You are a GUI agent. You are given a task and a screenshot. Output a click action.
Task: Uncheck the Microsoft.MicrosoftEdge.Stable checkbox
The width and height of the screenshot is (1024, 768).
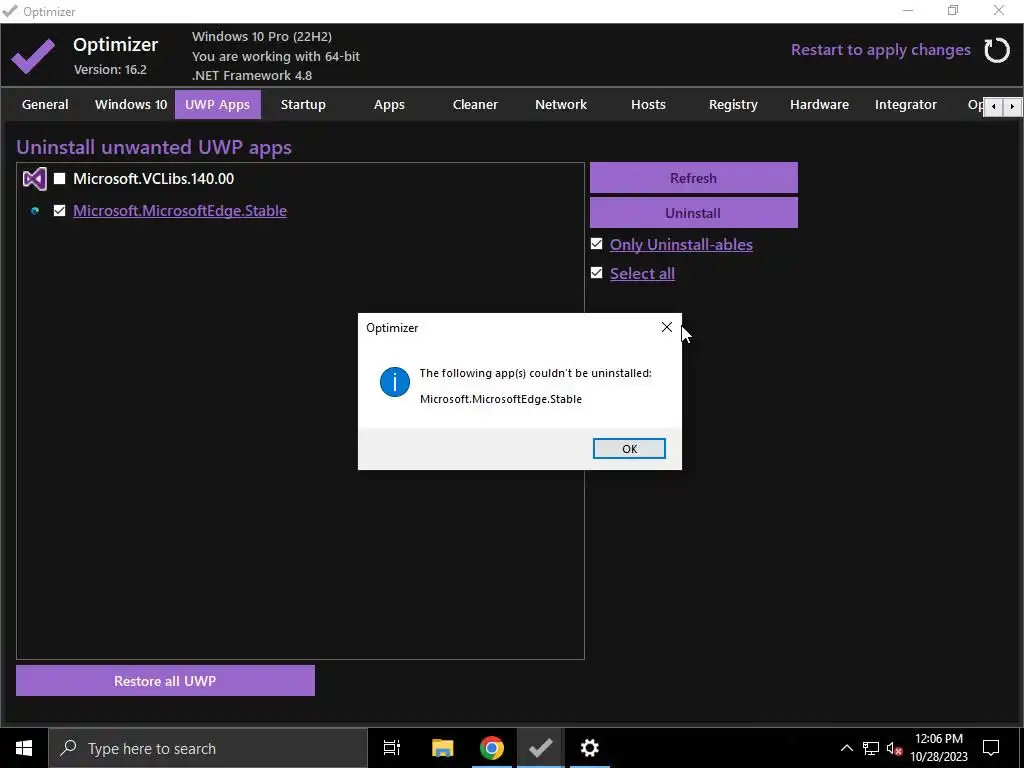pos(59,210)
